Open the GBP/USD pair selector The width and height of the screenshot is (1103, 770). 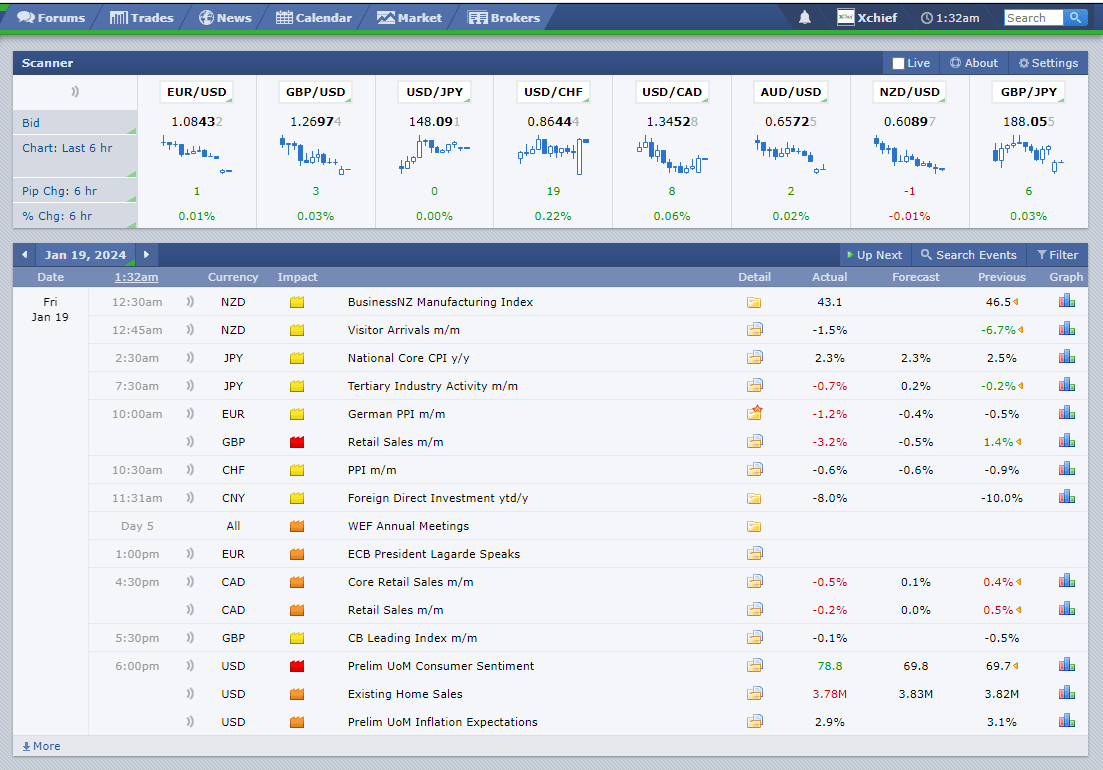click(316, 92)
